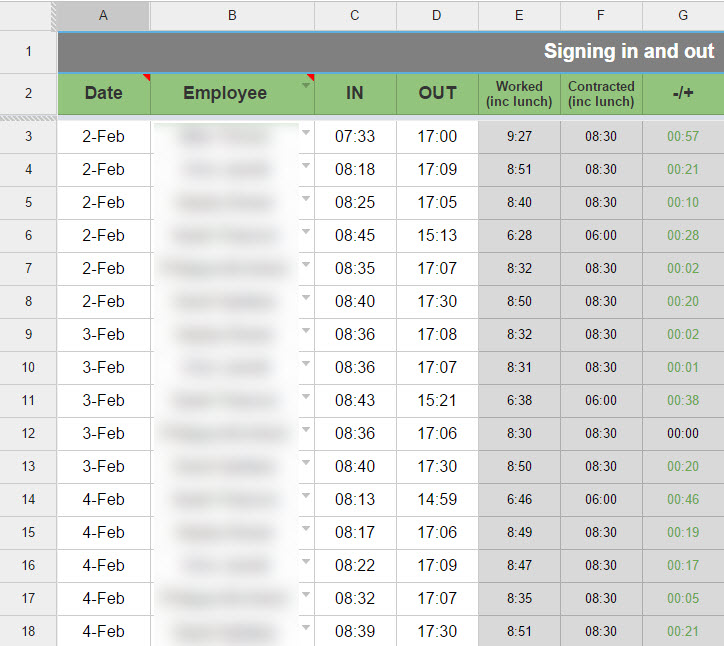This screenshot has height=646, width=724.
Task: Select the '-/+' header cell
Action: [x=683, y=93]
